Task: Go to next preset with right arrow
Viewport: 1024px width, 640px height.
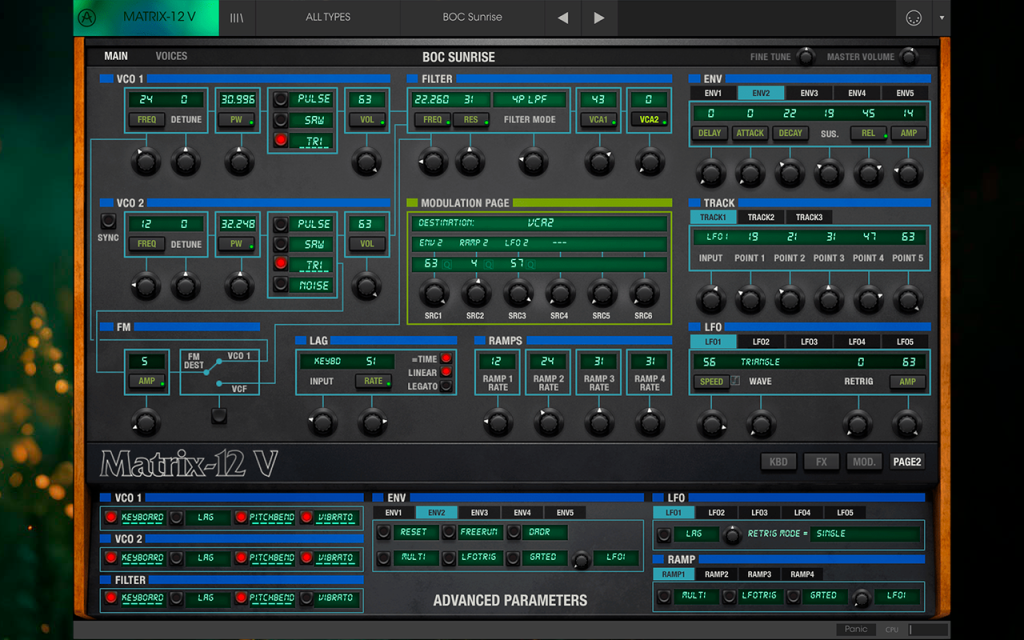Action: 599,18
